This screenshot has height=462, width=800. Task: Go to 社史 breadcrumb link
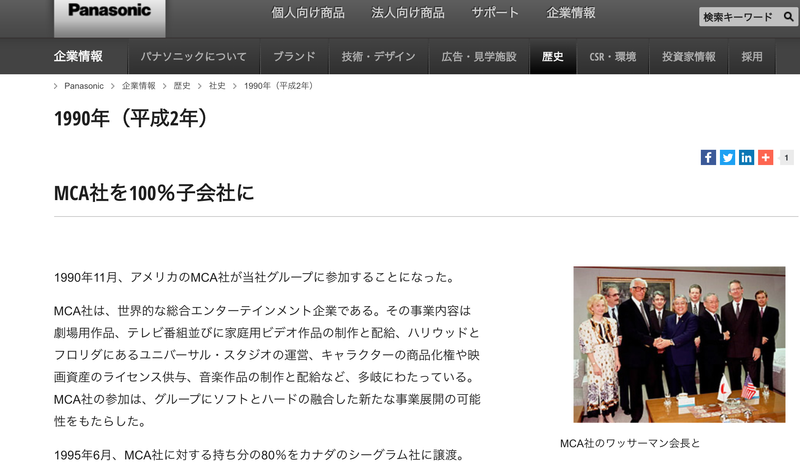[x=217, y=86]
